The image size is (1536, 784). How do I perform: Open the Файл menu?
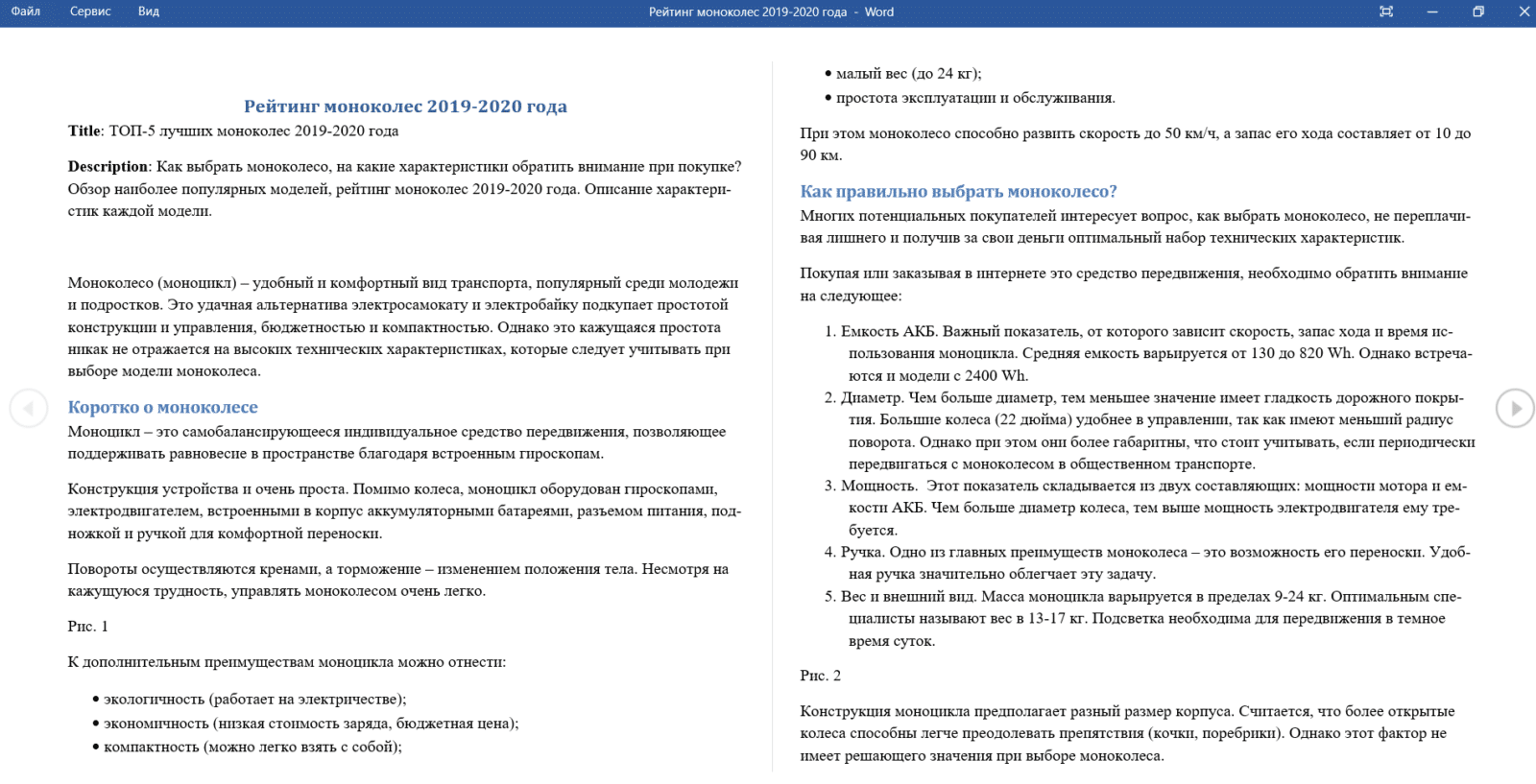26,12
